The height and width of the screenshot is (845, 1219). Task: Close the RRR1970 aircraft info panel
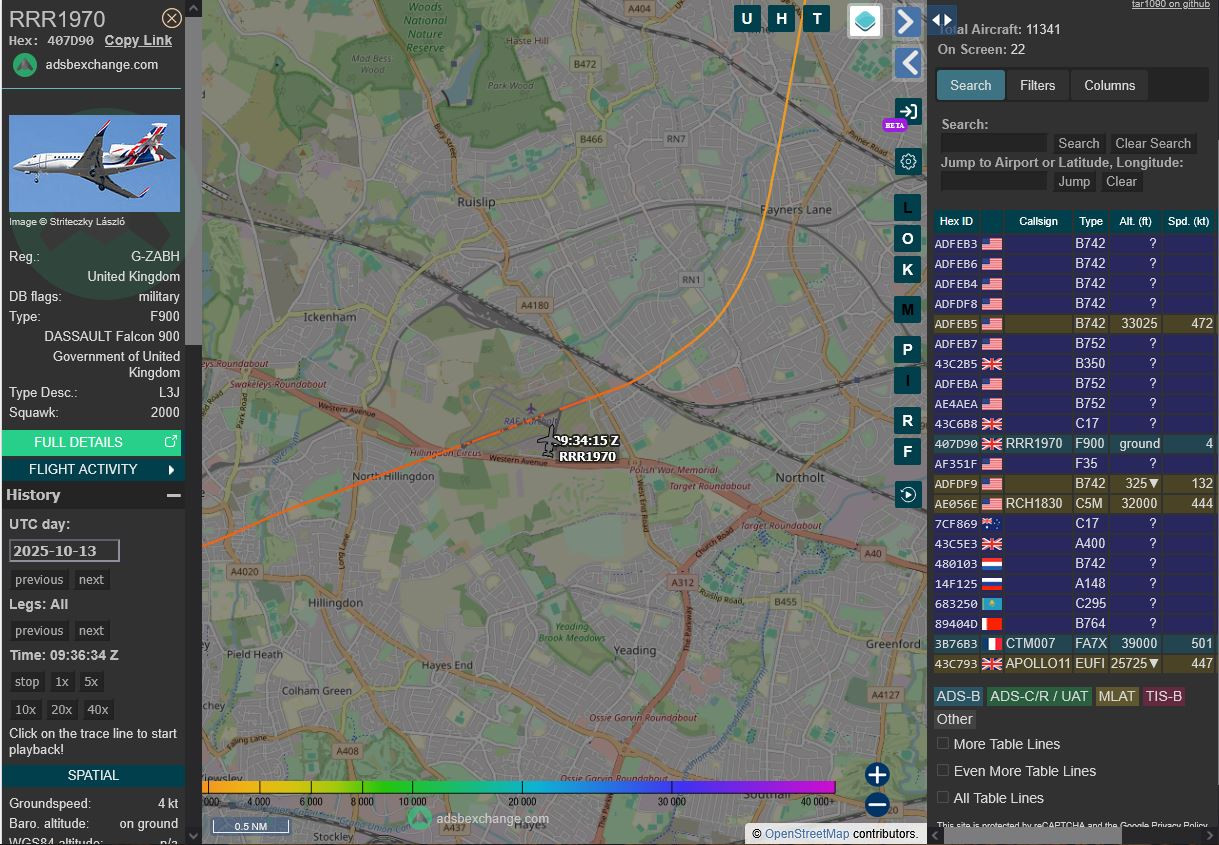coord(172,18)
